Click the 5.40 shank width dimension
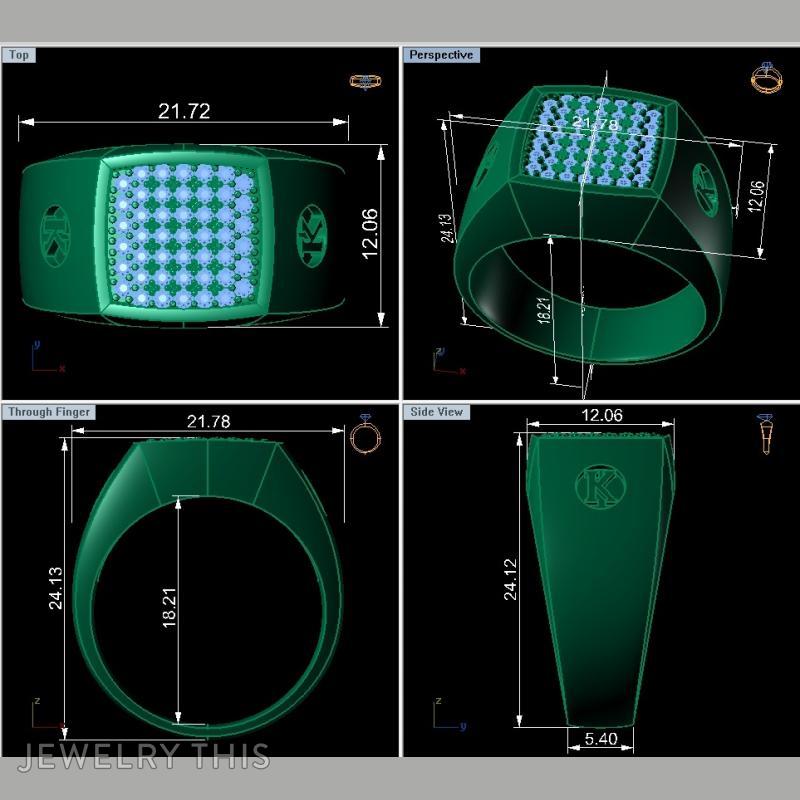This screenshot has height=800, width=800. (601, 738)
